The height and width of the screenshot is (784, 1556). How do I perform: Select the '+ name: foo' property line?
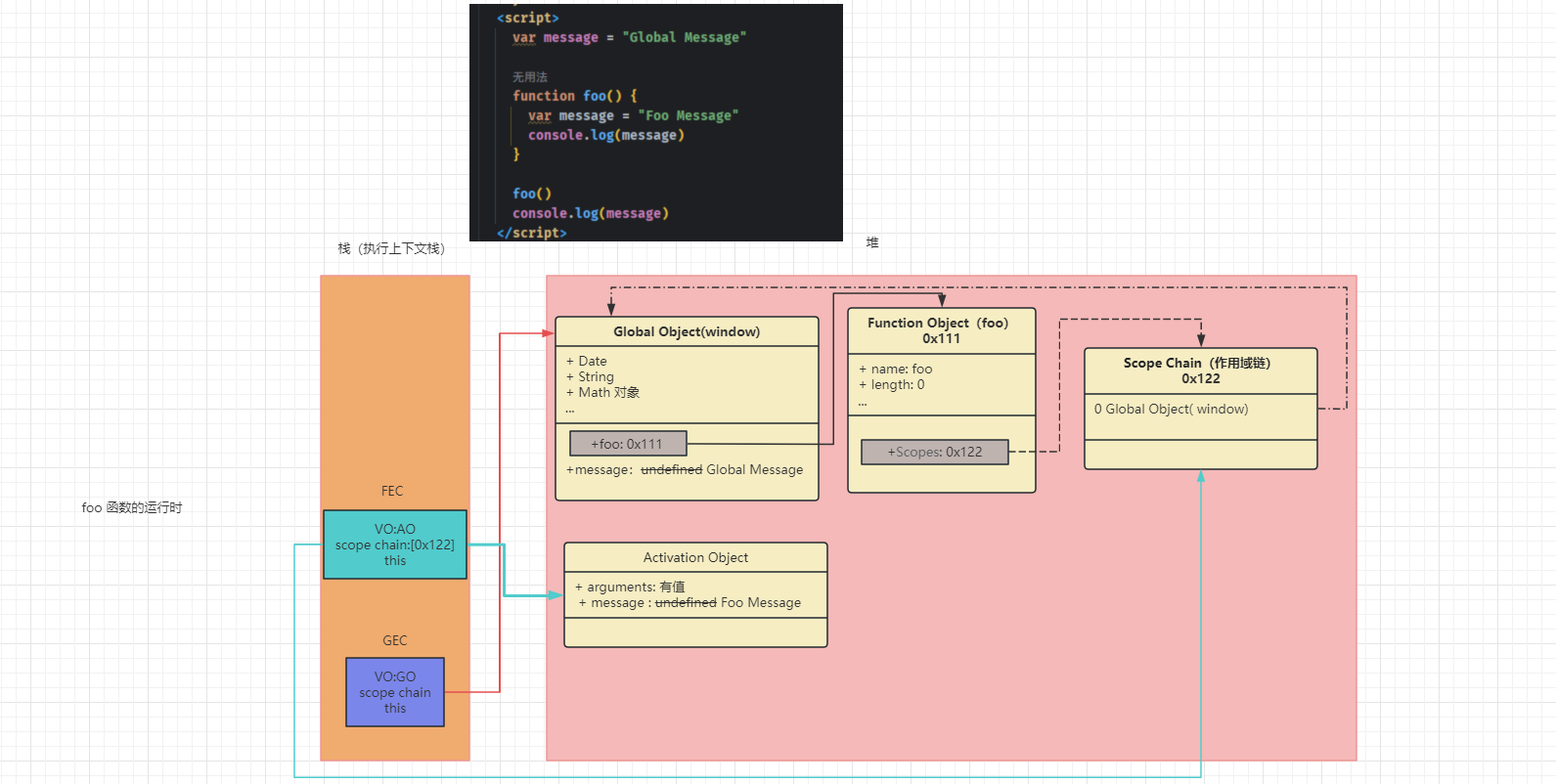[896, 369]
